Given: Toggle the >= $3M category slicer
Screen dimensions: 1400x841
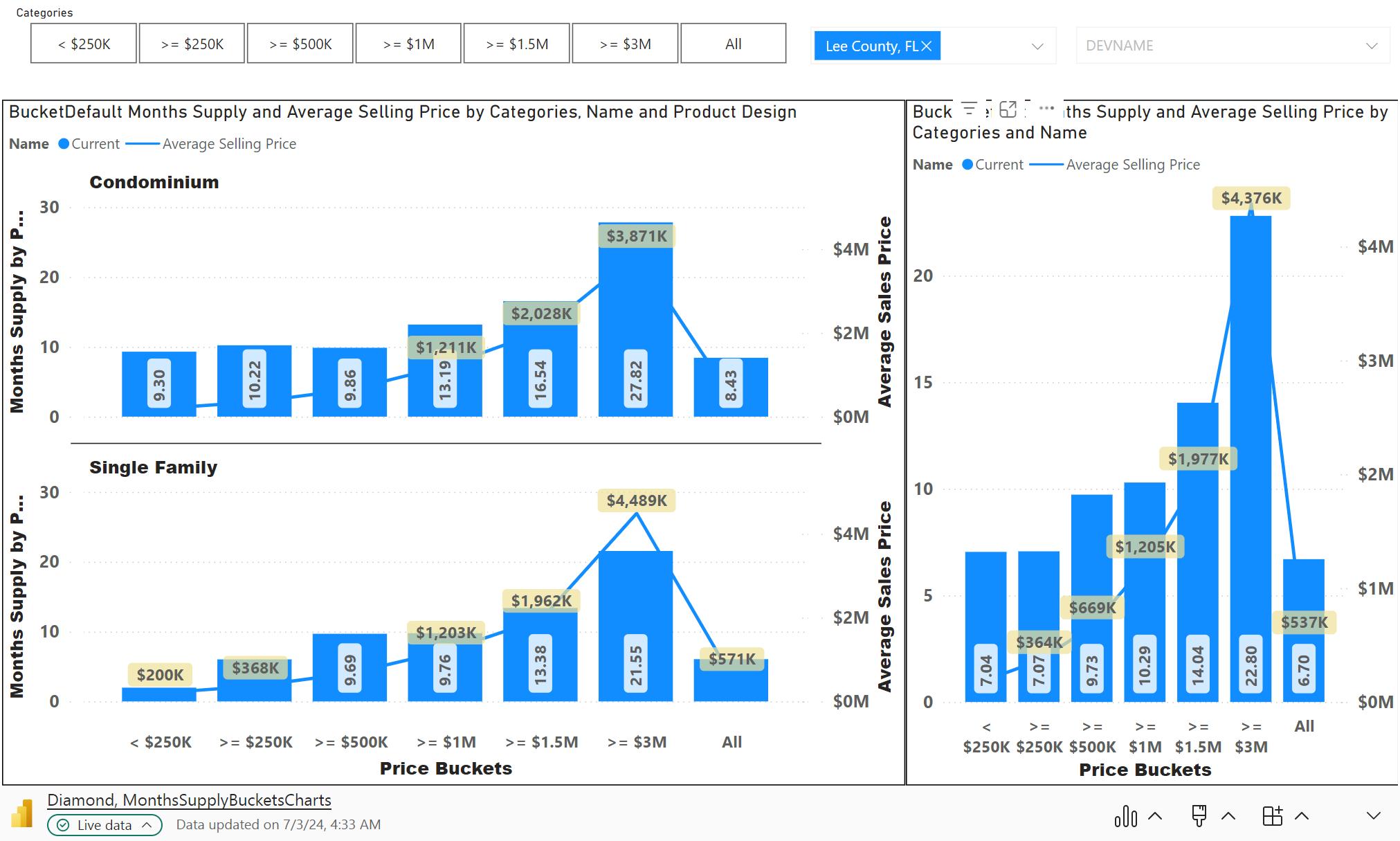Looking at the screenshot, I should (x=625, y=44).
